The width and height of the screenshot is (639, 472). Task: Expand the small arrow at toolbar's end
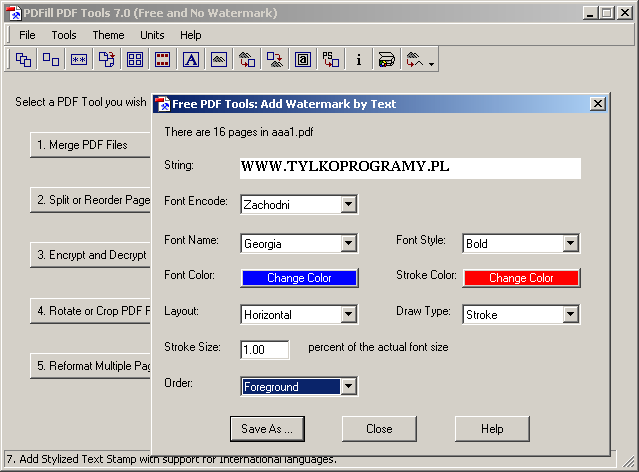point(432,64)
